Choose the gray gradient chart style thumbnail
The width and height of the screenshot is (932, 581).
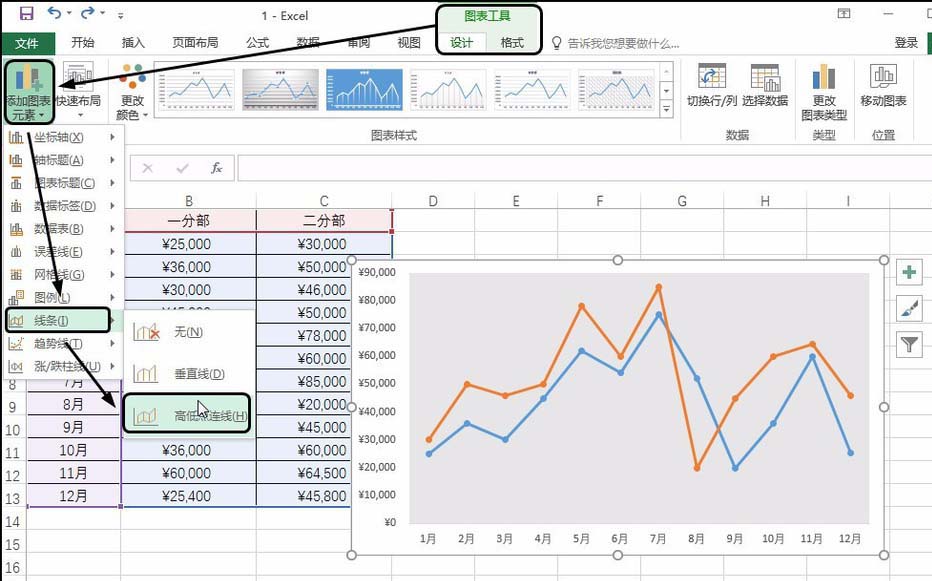tap(281, 89)
